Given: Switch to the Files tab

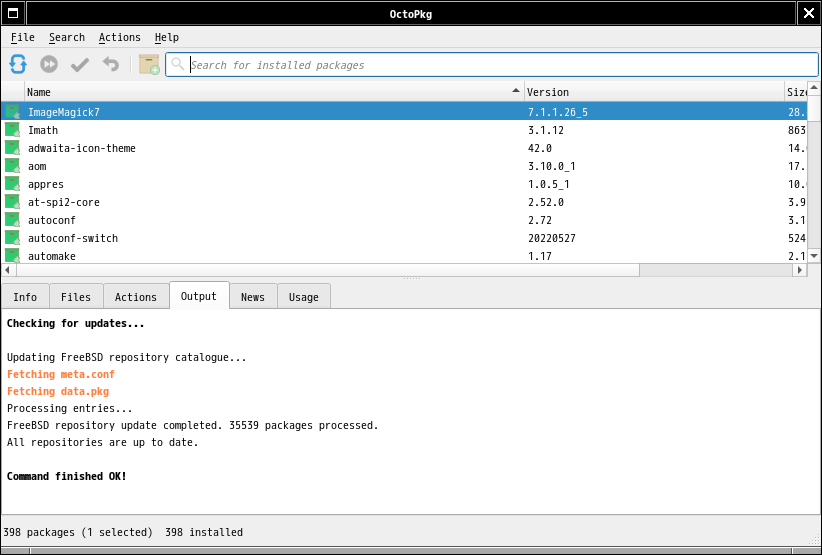Looking at the screenshot, I should 76,297.
